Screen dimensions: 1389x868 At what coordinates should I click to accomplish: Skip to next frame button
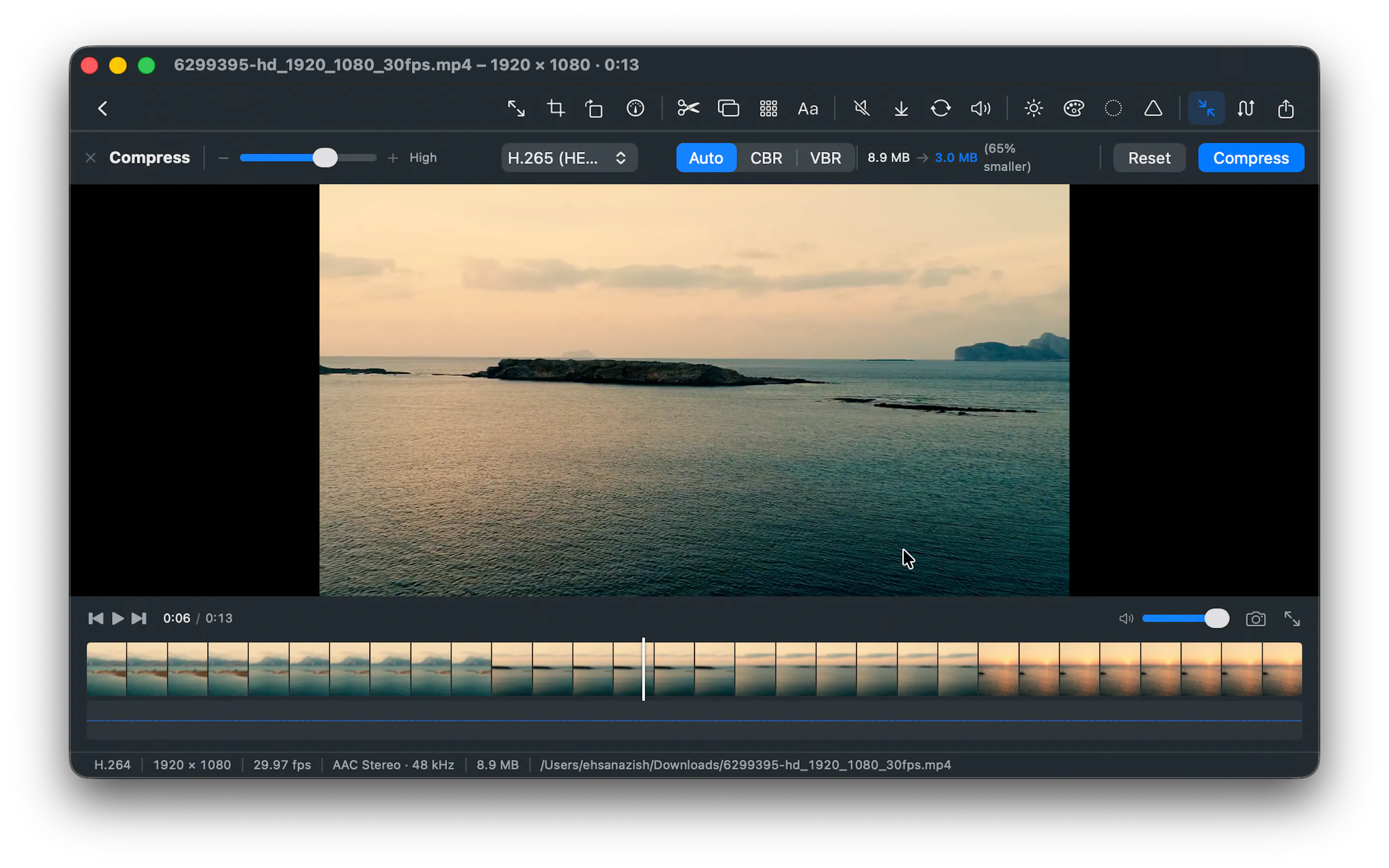coord(139,618)
